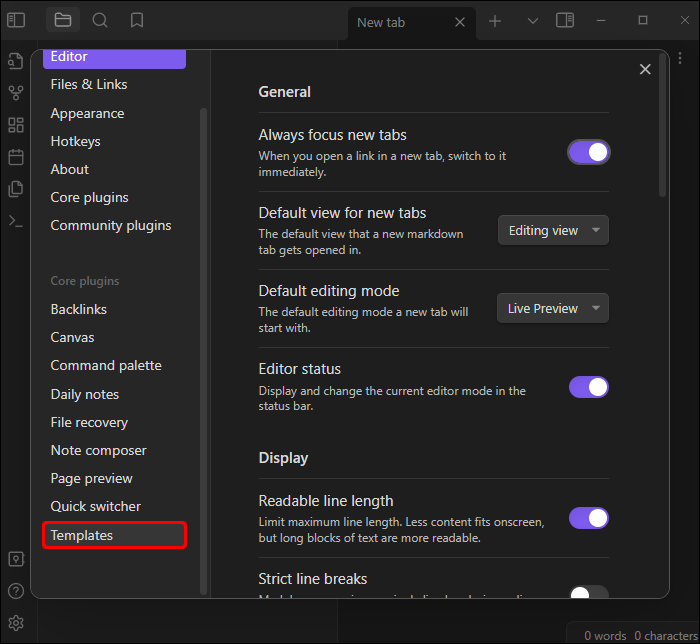This screenshot has width=700, height=644.
Task: Toggle the left sidebar icon
Action: pos(16,20)
